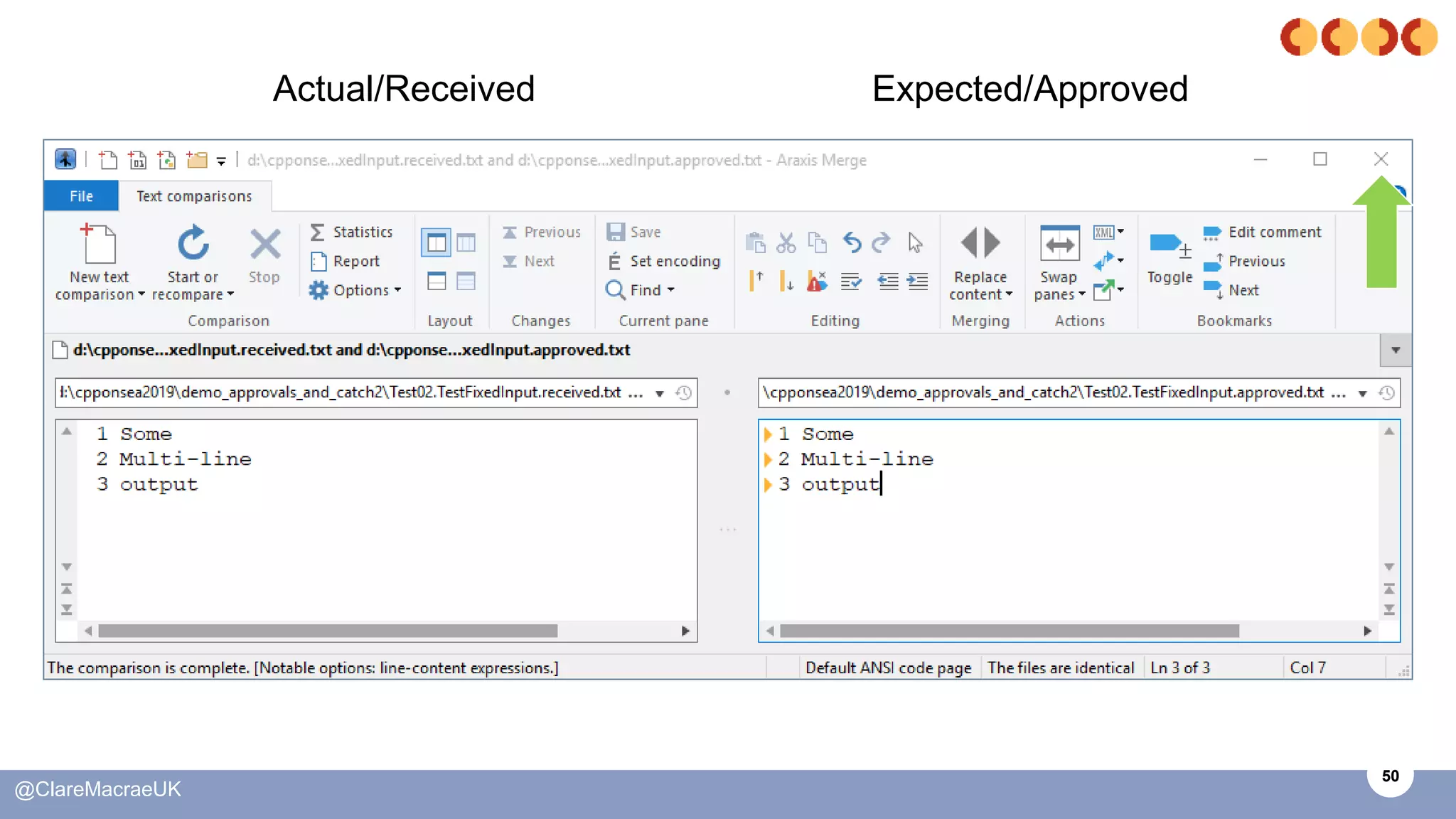Open Statistics from the Comparison group
The width and height of the screenshot is (1456, 819).
[352, 232]
